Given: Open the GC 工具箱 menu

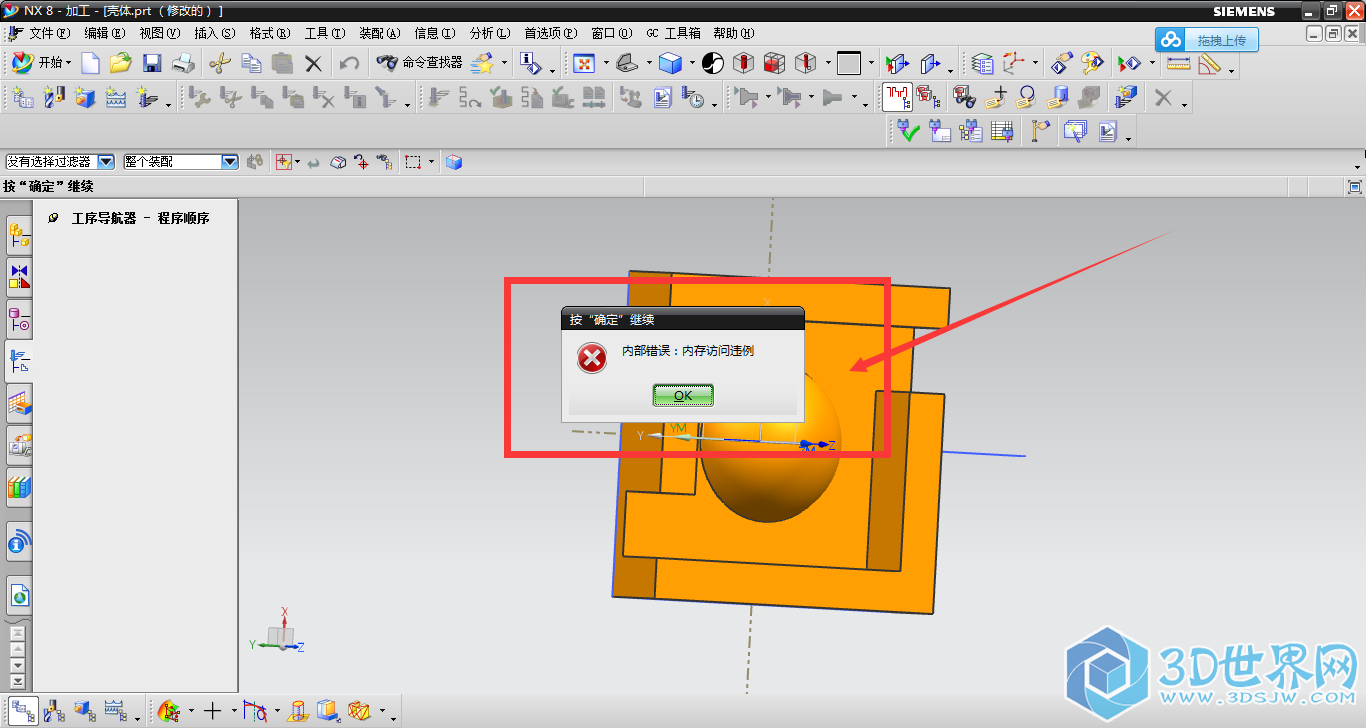Looking at the screenshot, I should 673,33.
